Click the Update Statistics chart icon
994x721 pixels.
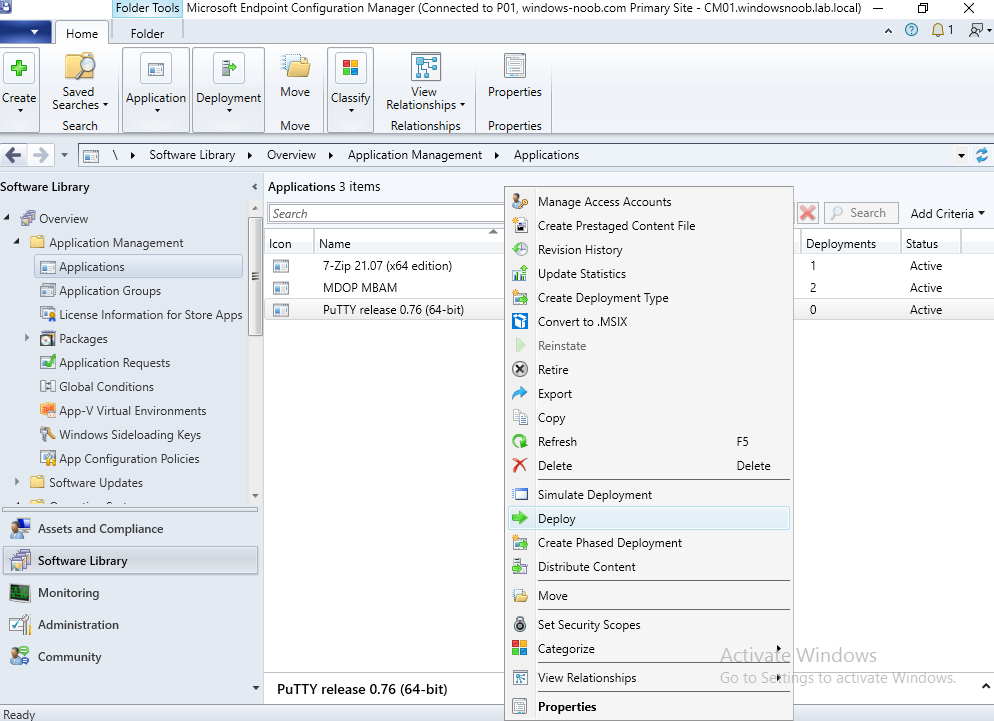520,274
